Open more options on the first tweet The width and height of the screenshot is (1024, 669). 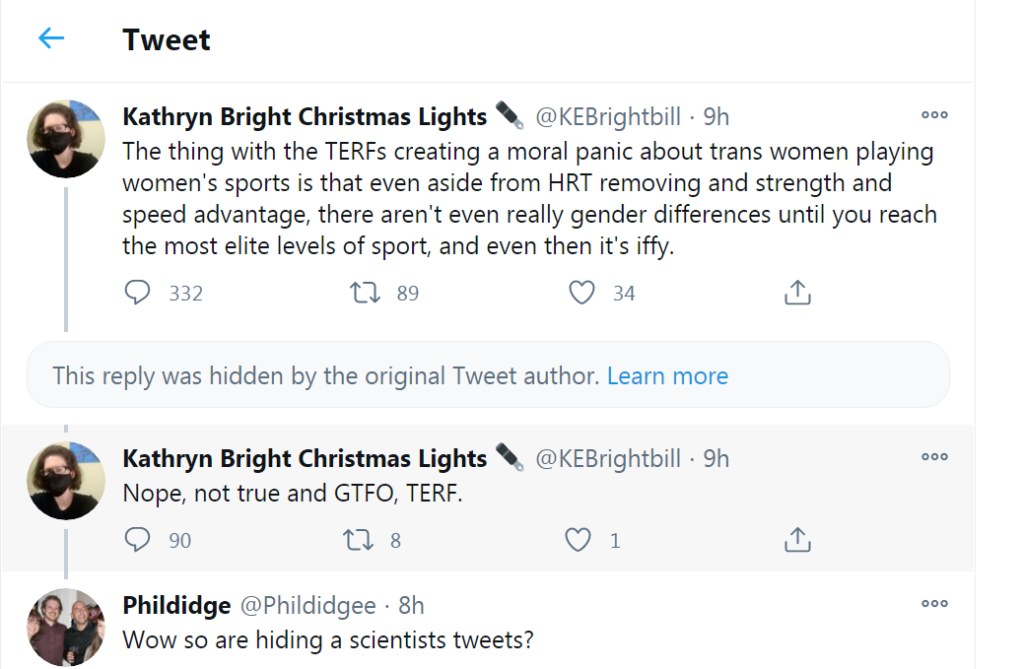[x=934, y=115]
